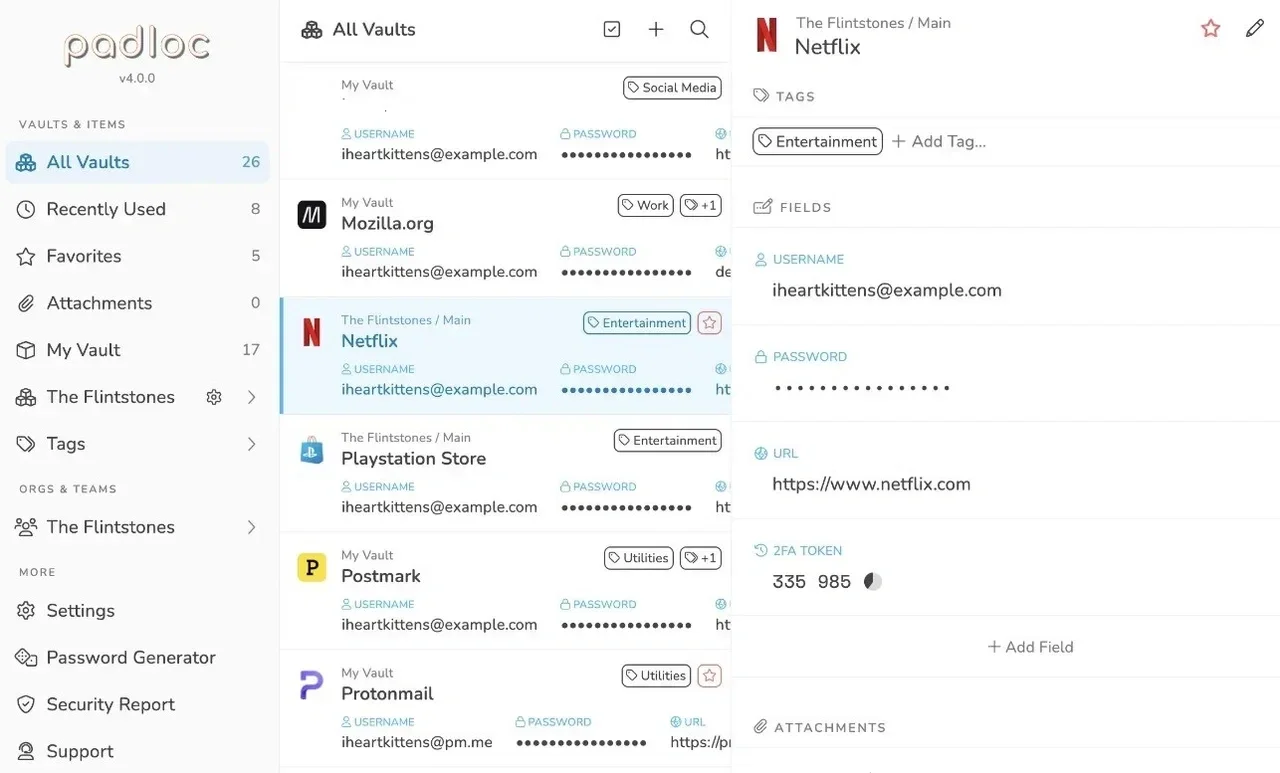Toggle favorite star in Netflix detail header

coord(1210,29)
